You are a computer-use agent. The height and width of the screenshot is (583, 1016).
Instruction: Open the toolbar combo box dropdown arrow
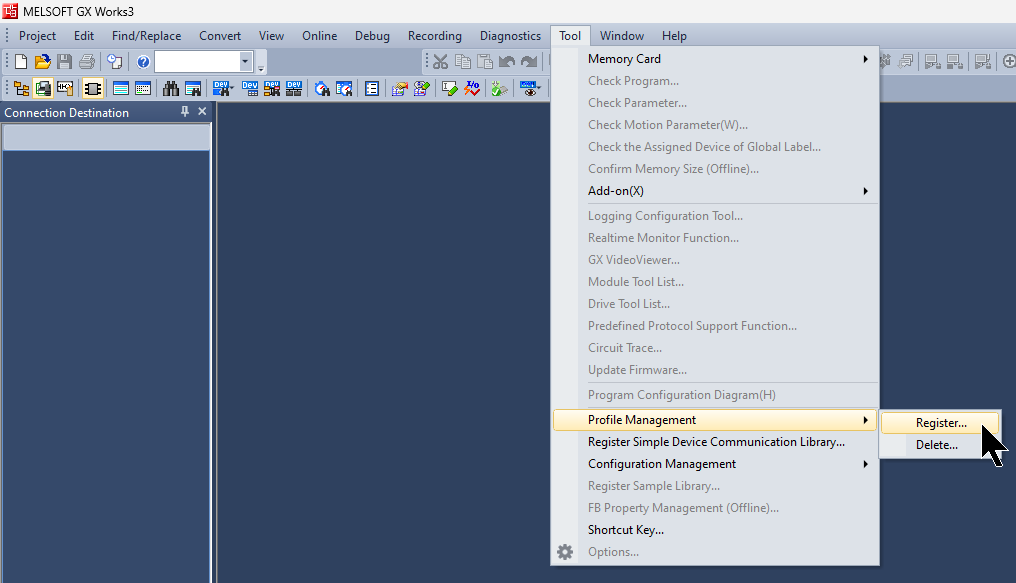click(x=245, y=62)
